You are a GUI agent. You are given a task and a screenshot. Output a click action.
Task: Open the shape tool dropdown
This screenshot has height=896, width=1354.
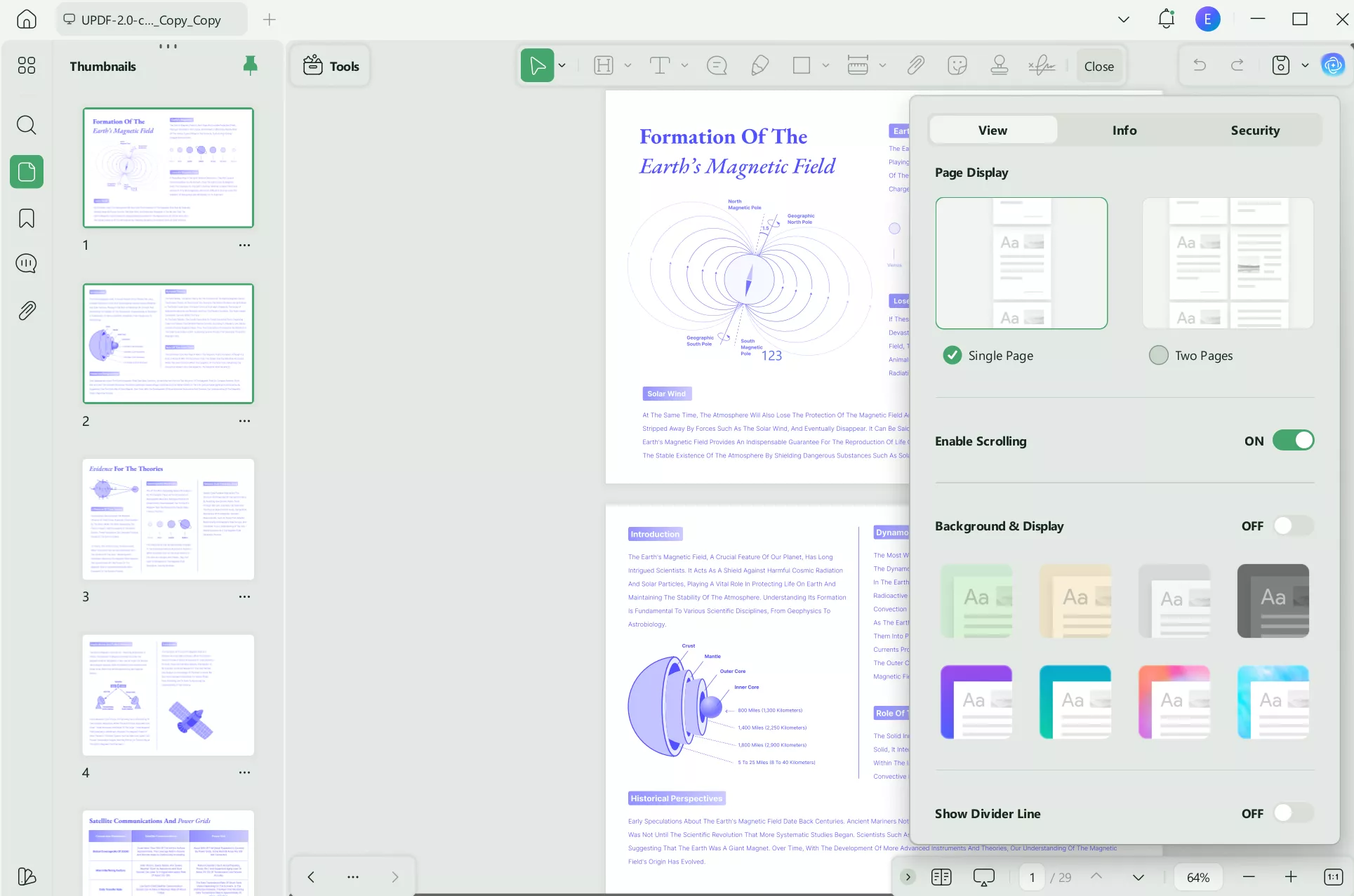pyautogui.click(x=825, y=65)
